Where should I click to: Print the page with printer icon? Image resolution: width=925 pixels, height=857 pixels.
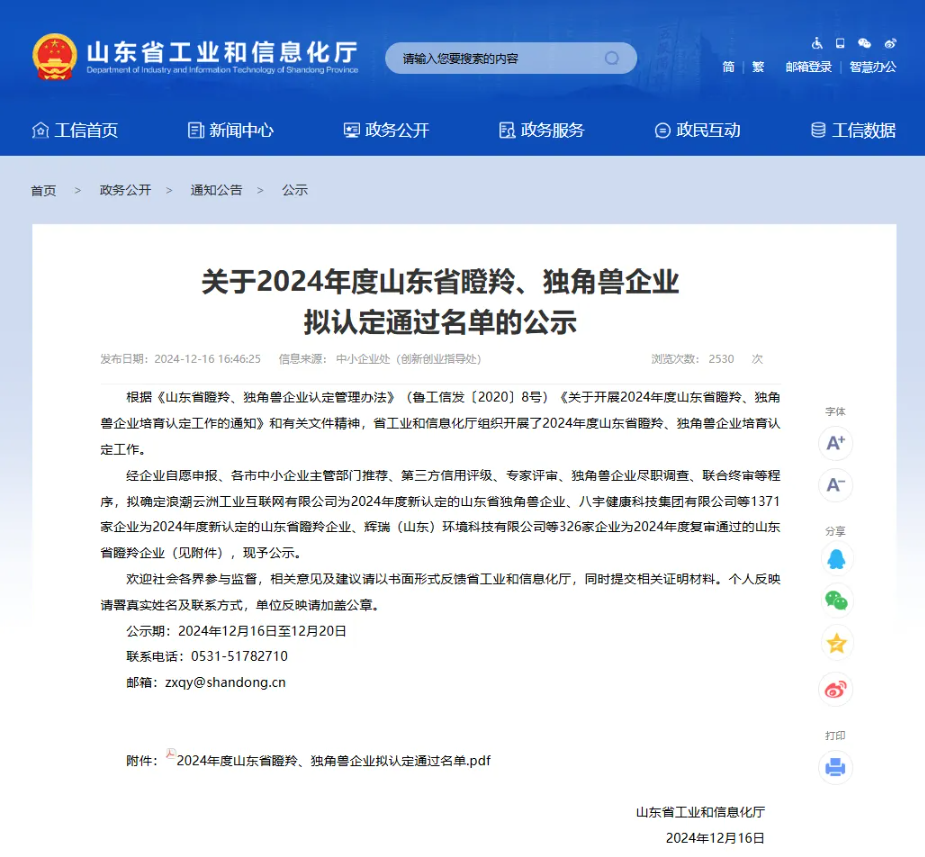point(836,767)
